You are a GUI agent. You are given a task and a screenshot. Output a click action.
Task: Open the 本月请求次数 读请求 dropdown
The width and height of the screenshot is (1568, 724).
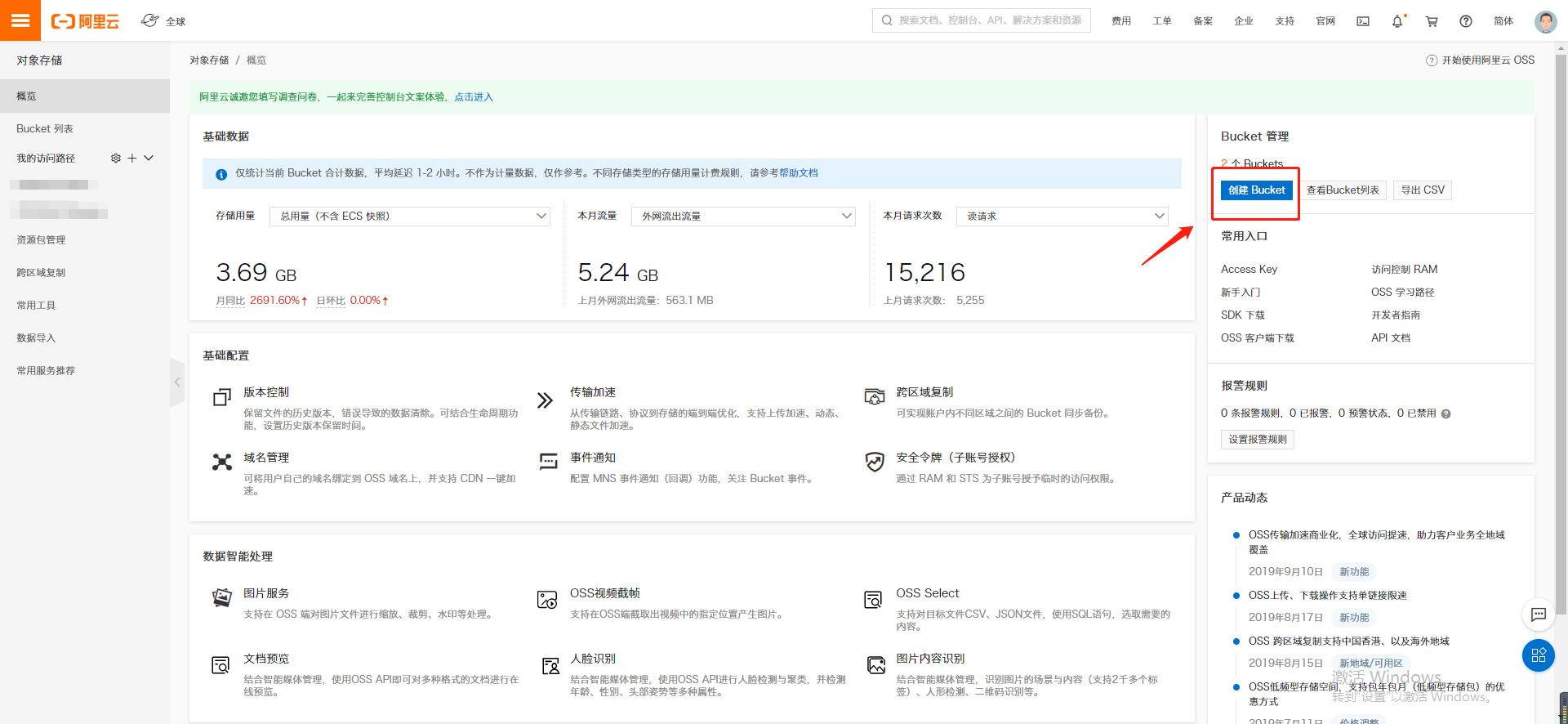pos(1062,216)
